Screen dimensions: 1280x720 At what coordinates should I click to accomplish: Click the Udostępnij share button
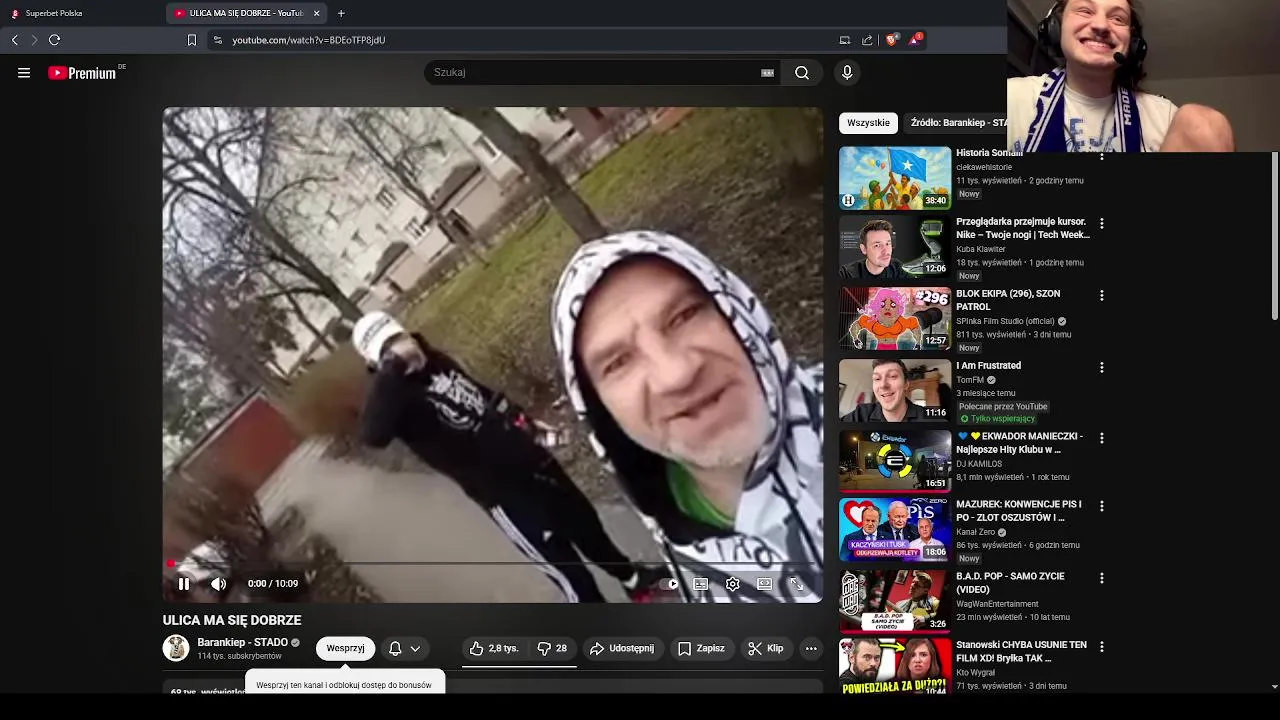pos(622,649)
